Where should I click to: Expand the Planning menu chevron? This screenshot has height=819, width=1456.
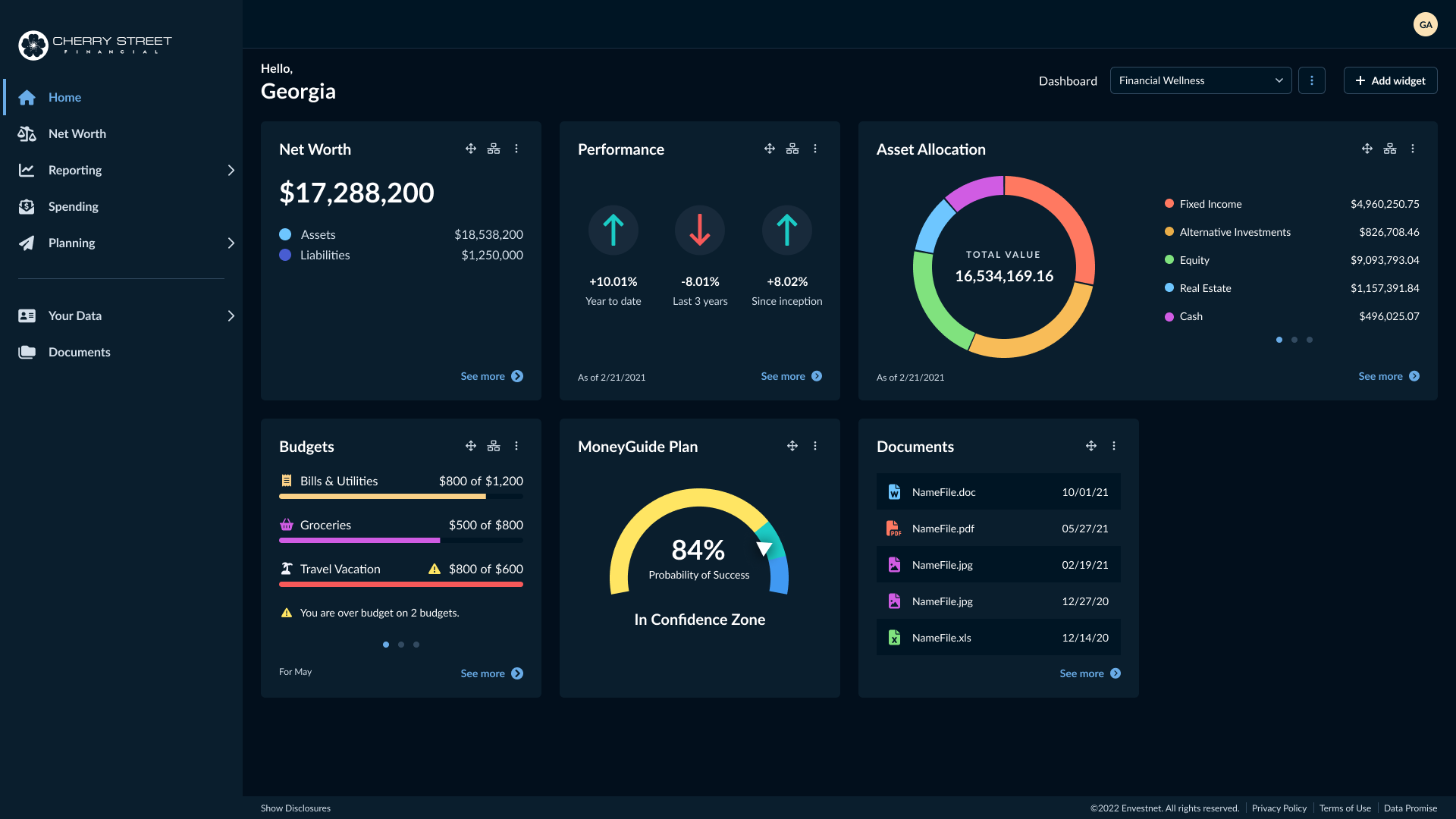(x=231, y=243)
